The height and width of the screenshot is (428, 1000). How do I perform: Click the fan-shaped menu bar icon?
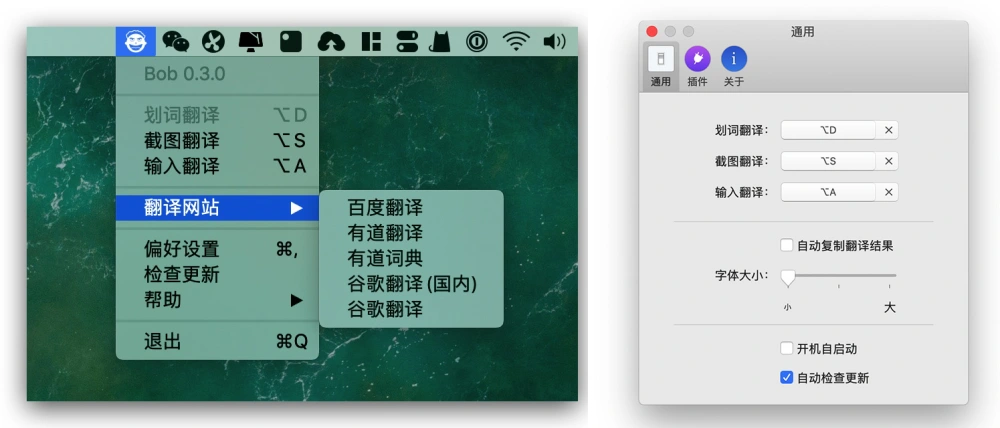tap(213, 41)
